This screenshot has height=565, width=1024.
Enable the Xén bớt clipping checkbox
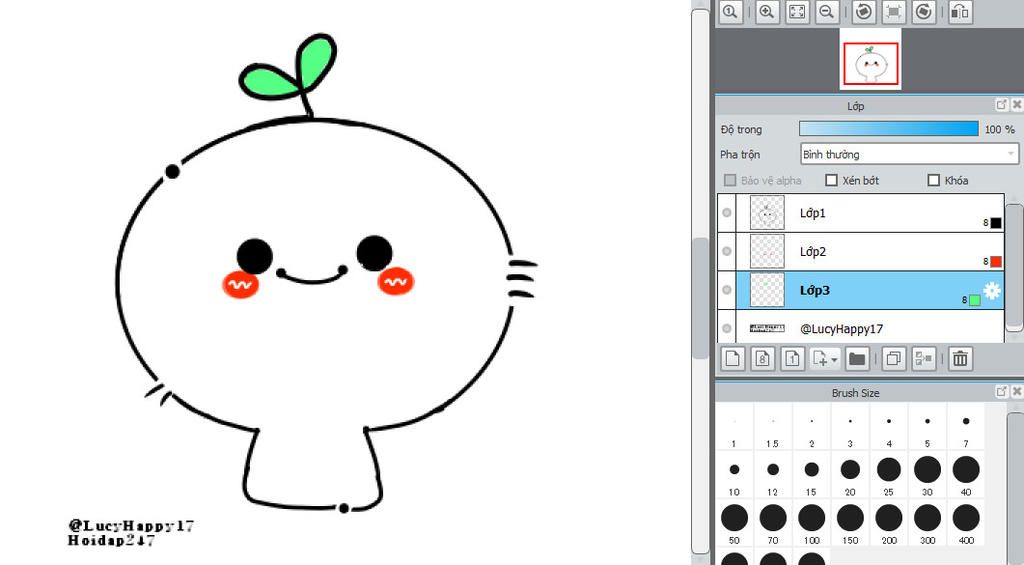click(831, 180)
